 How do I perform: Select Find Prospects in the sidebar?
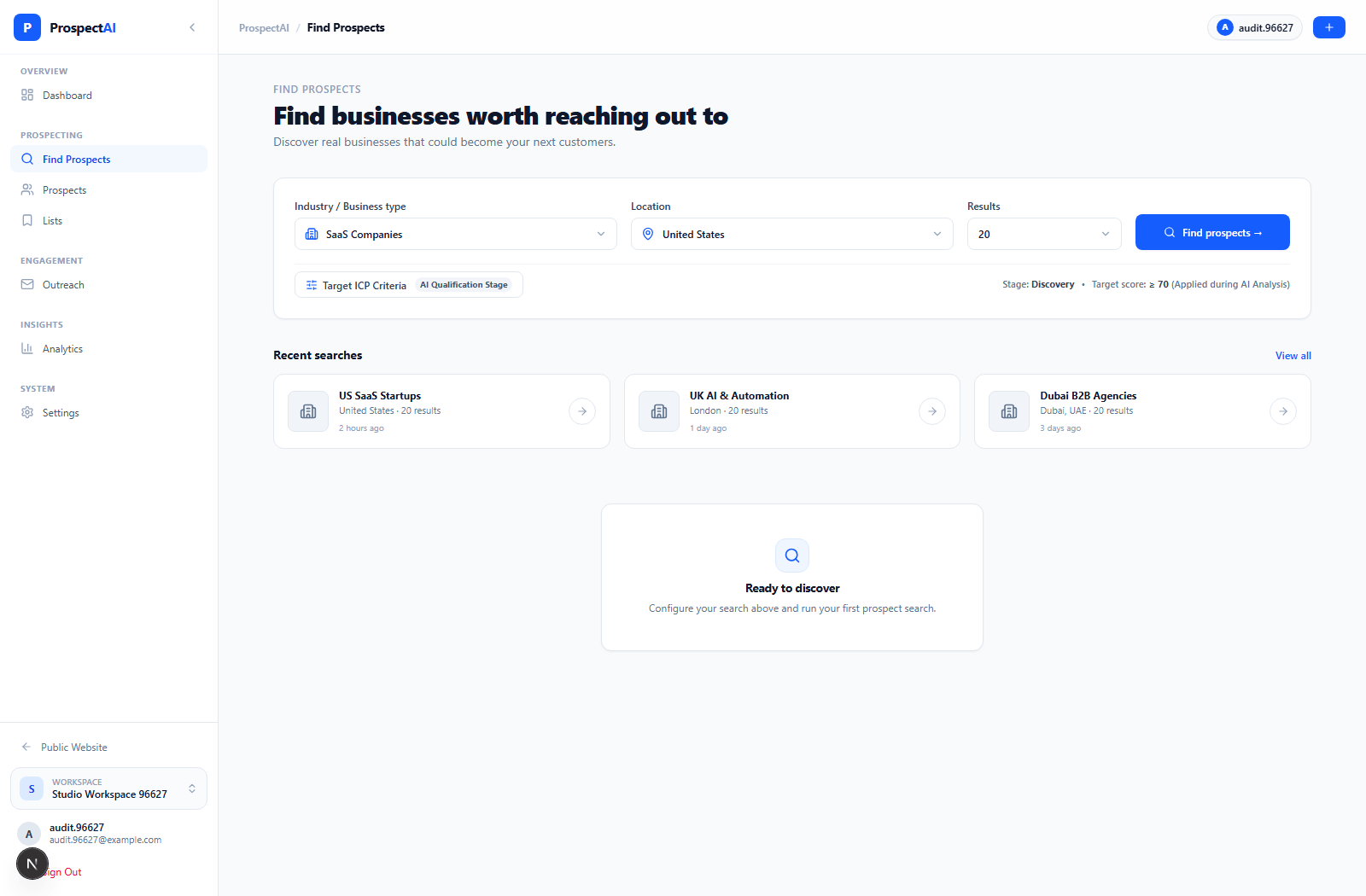coord(108,159)
